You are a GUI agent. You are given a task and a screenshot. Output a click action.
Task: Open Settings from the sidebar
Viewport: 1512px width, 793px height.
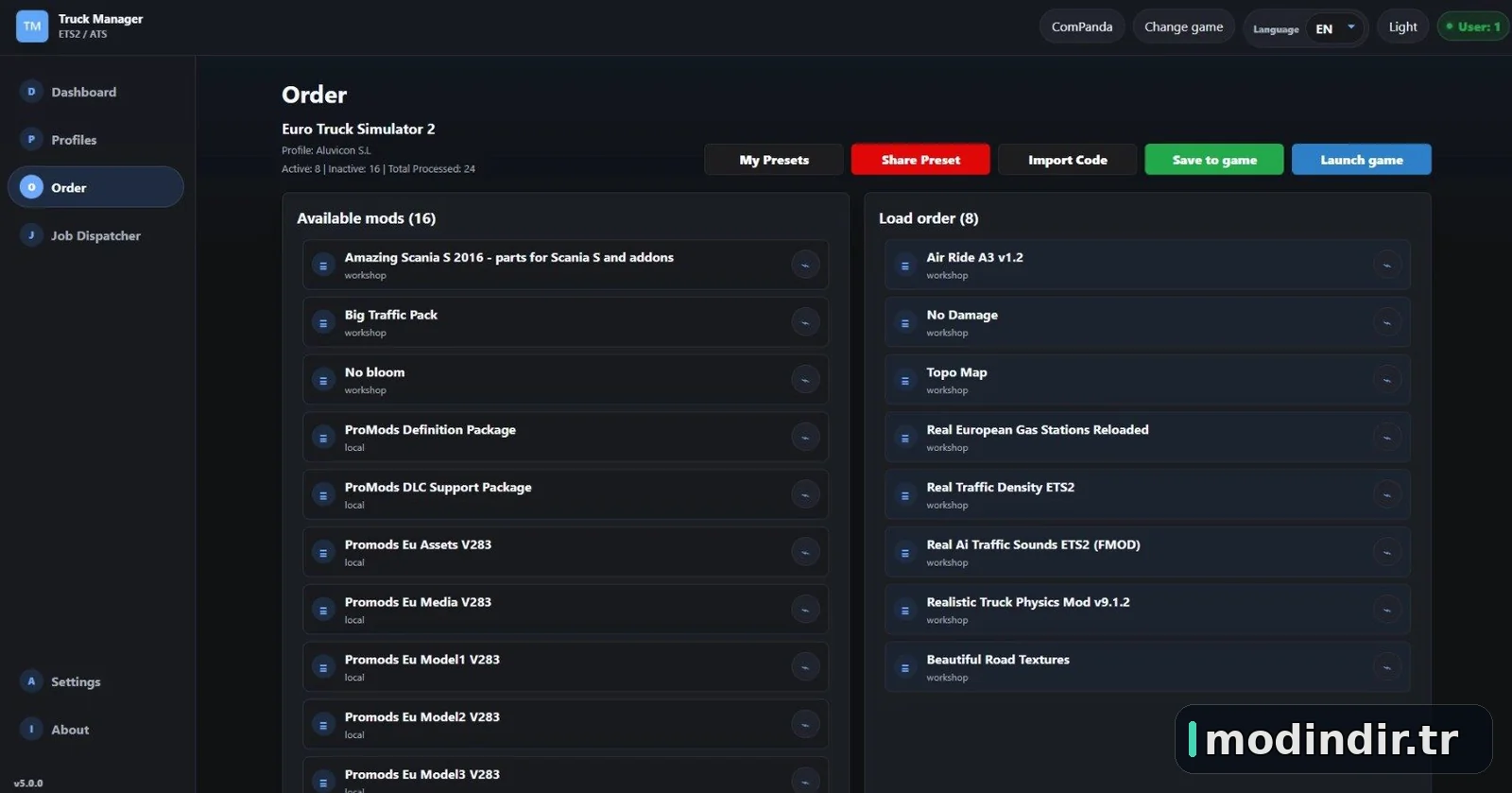pos(95,681)
